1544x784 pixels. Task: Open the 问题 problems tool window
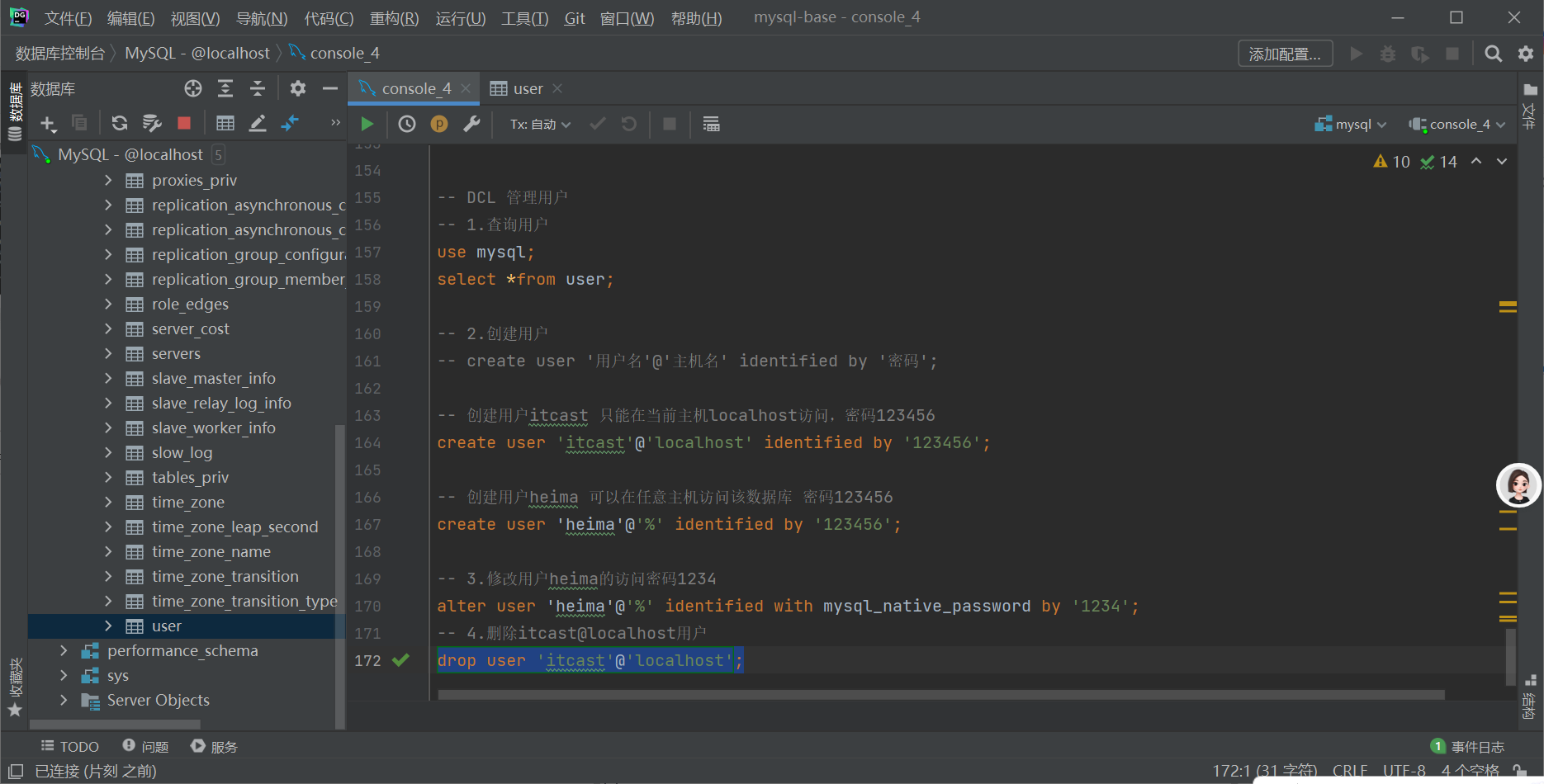(x=145, y=746)
